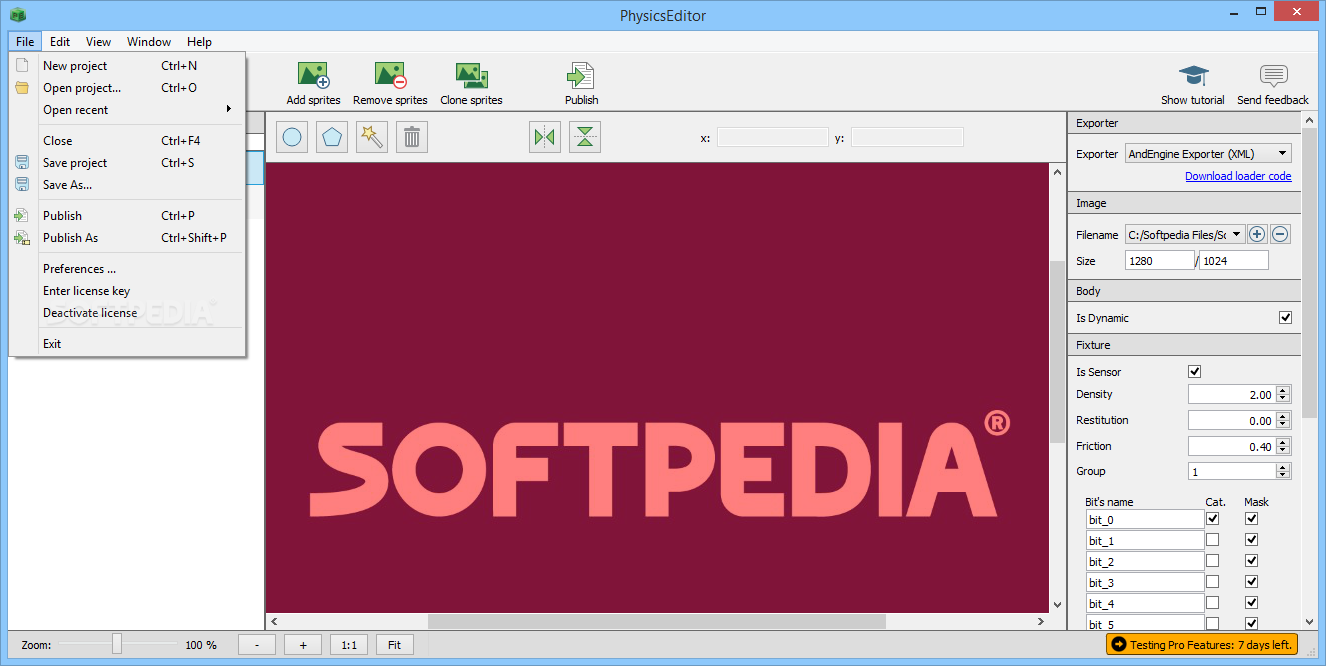The width and height of the screenshot is (1326, 666).
Task: Select the magic wand tracer tool
Action: [x=372, y=137]
